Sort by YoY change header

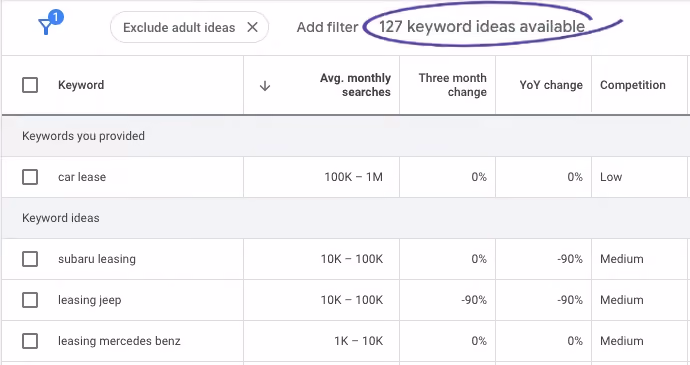(551, 85)
